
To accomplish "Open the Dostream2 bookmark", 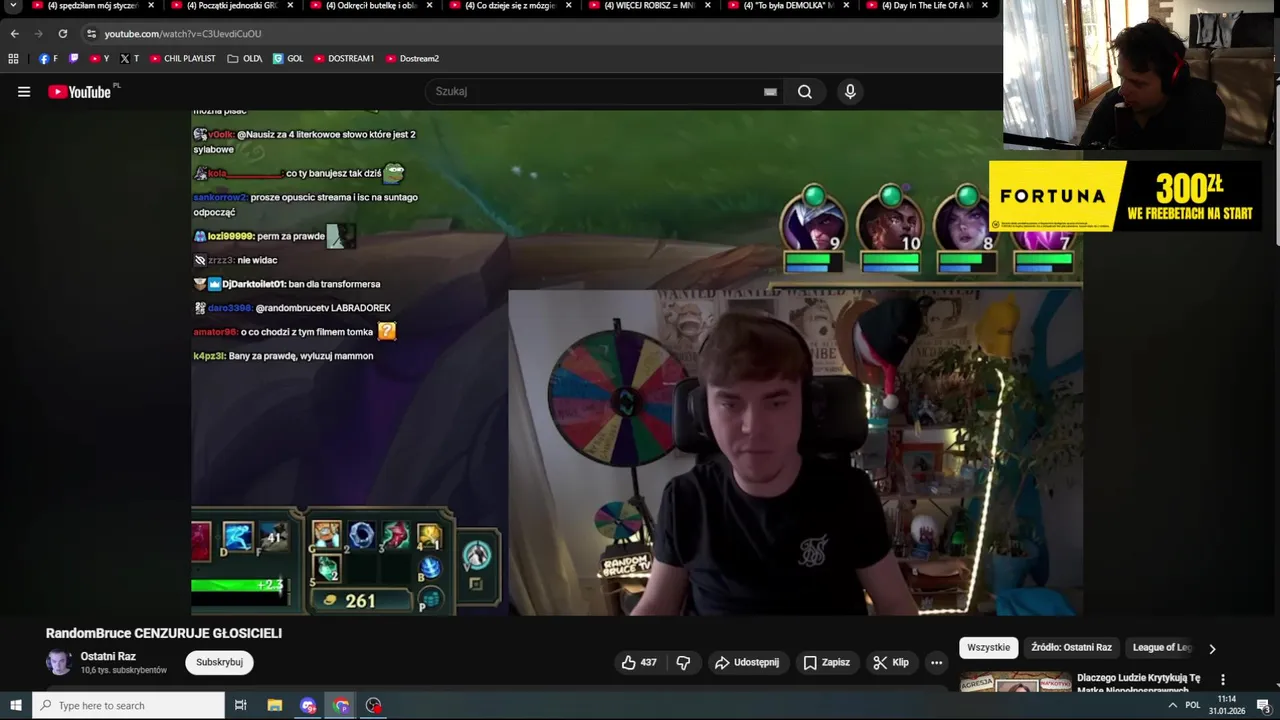I will click(412, 59).
